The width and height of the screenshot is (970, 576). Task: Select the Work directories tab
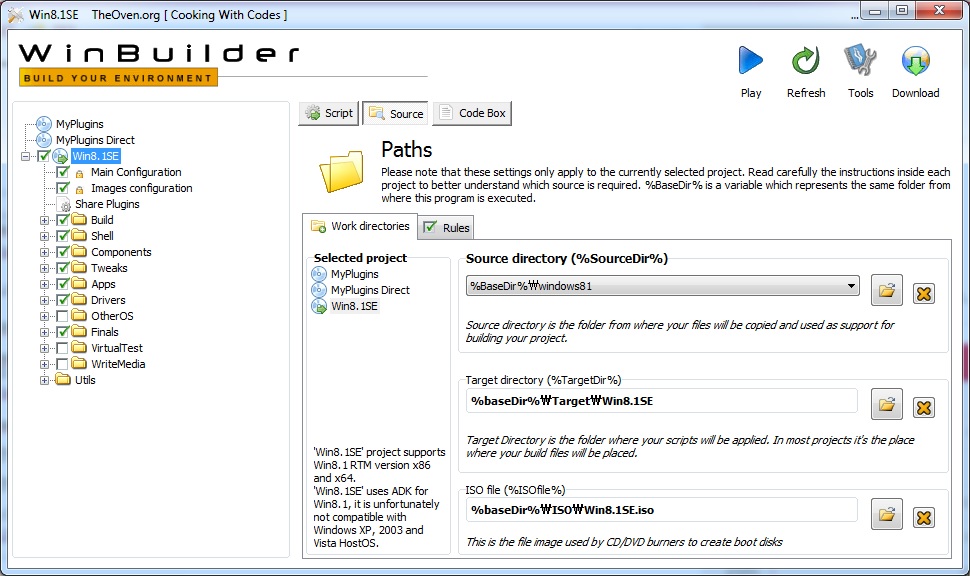[x=360, y=226]
